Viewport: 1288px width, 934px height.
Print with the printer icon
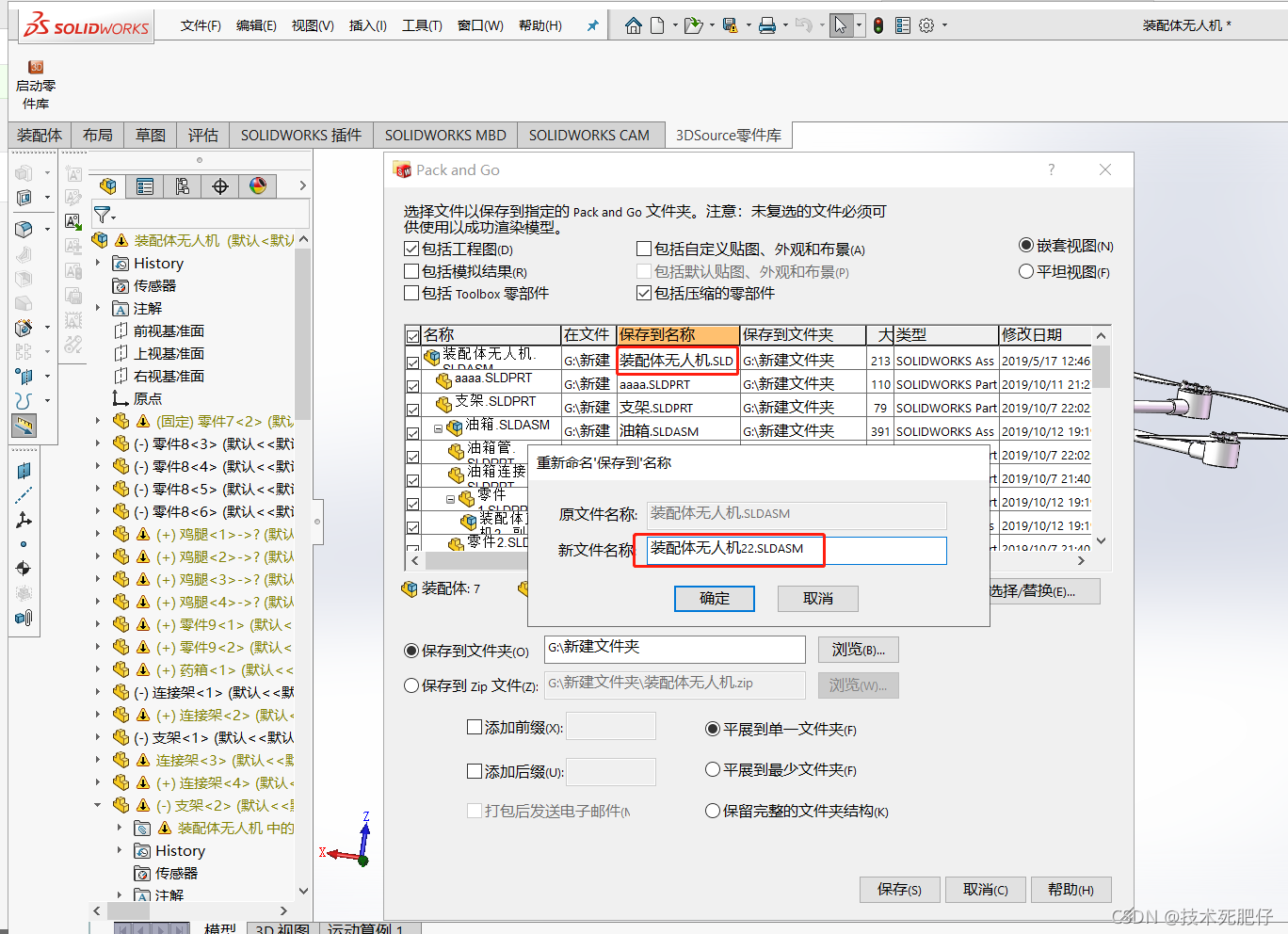pyautogui.click(x=767, y=25)
